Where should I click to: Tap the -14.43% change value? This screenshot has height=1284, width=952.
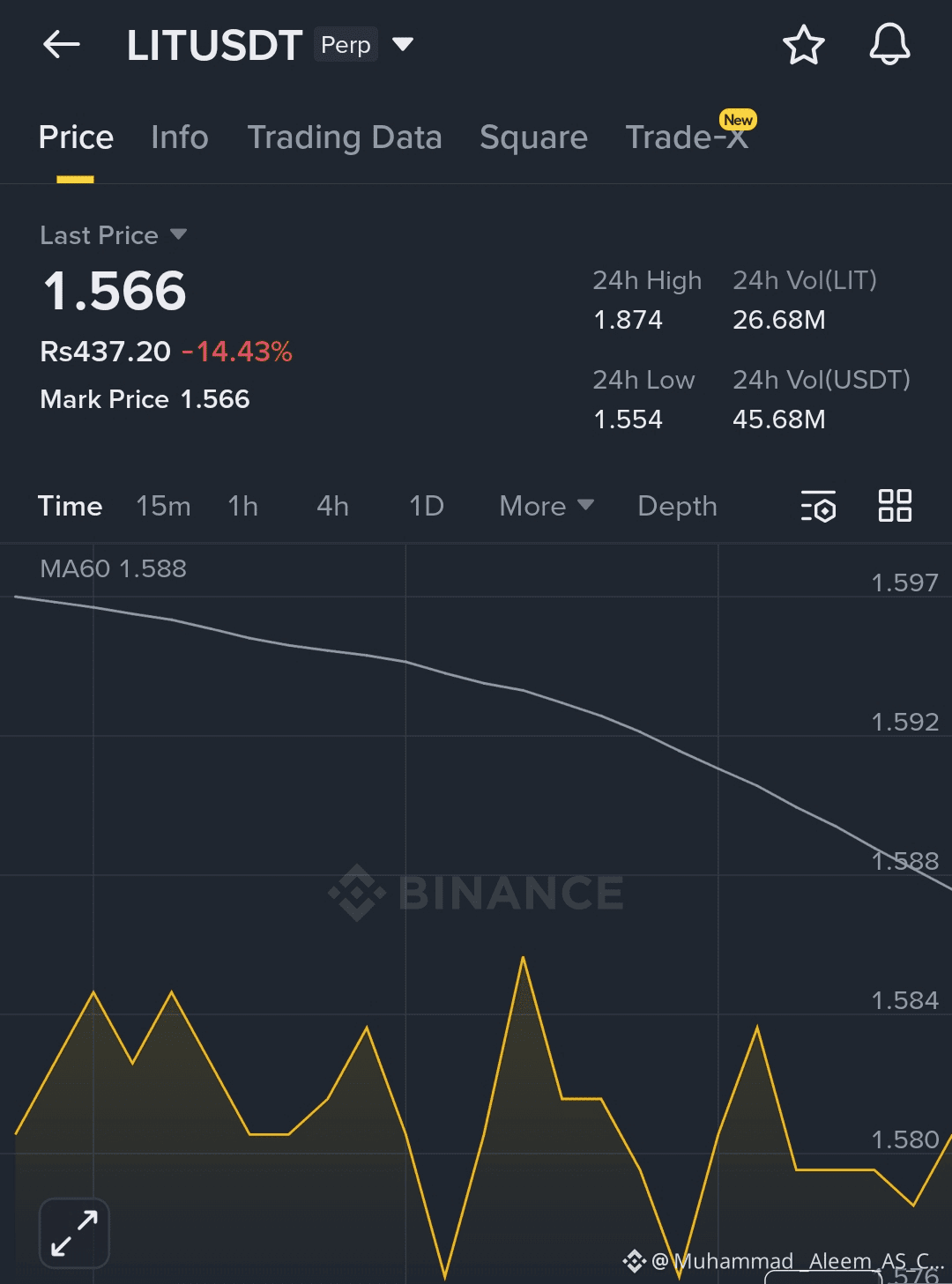(237, 352)
